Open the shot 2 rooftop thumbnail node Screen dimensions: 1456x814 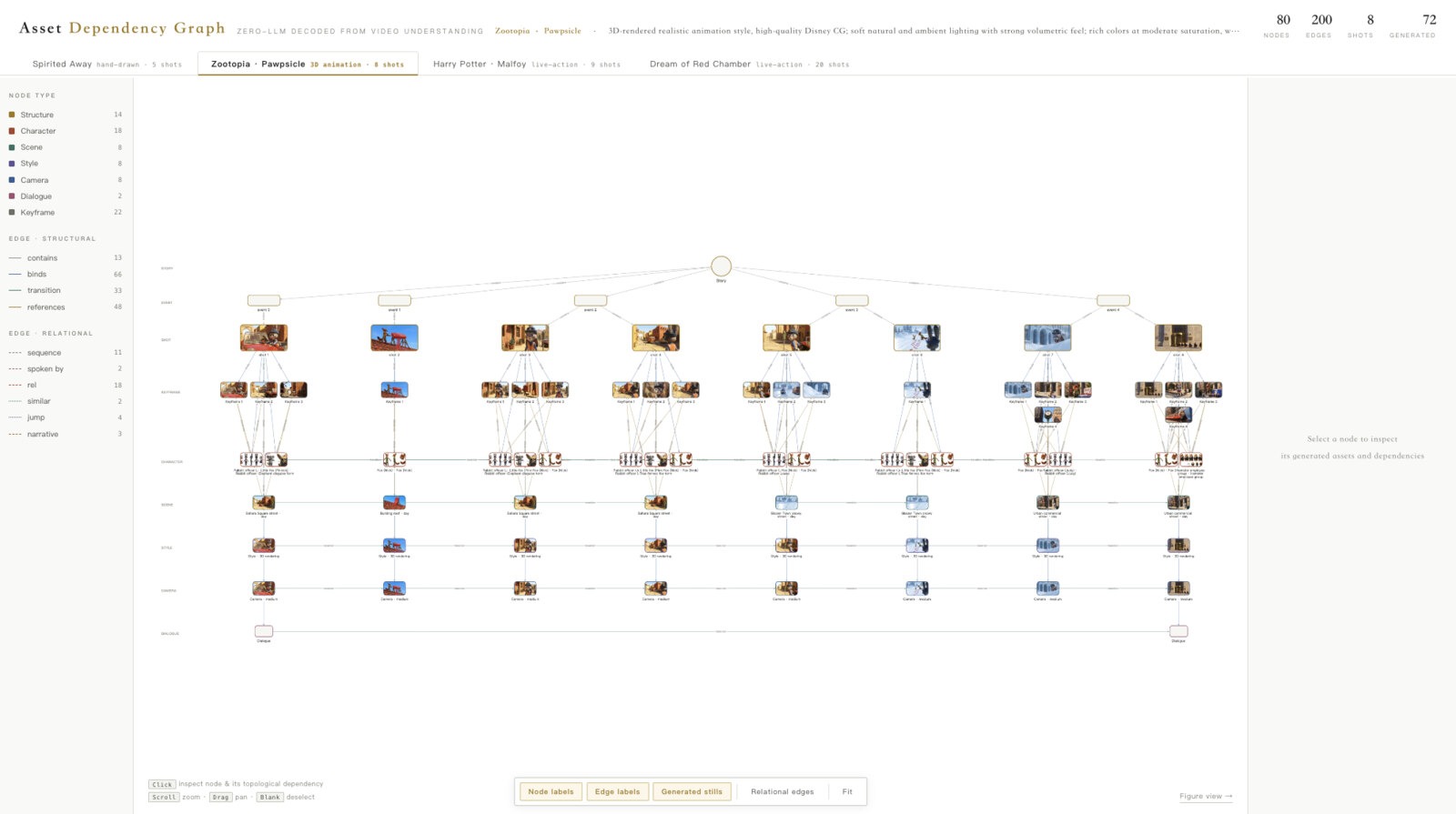click(394, 337)
